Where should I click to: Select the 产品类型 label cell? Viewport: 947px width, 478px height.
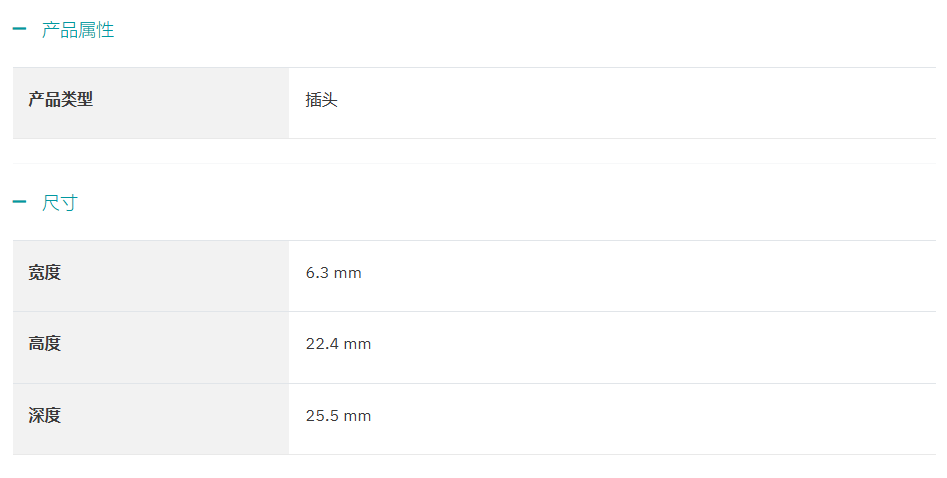click(151, 103)
